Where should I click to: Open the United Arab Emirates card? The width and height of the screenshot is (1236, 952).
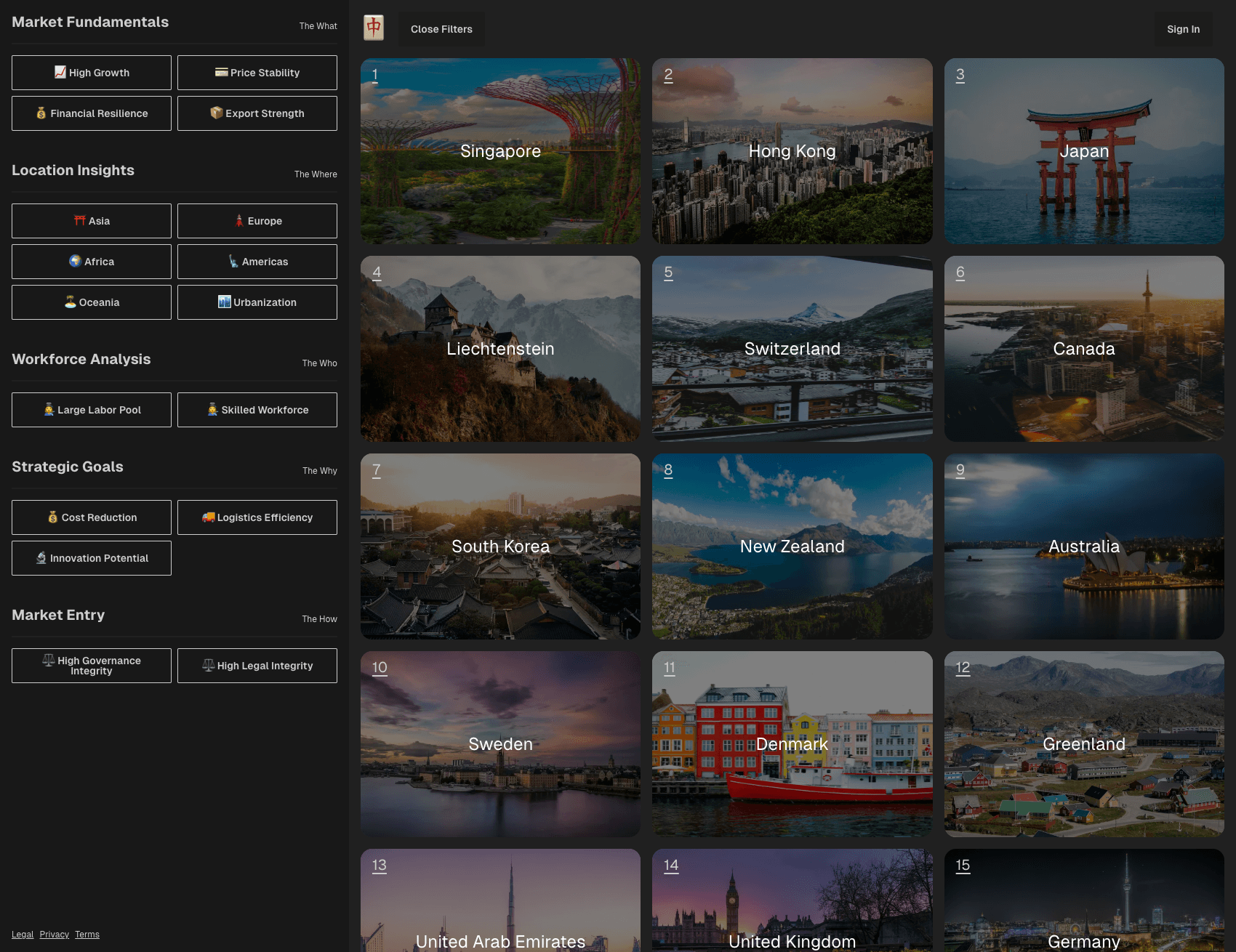500,900
